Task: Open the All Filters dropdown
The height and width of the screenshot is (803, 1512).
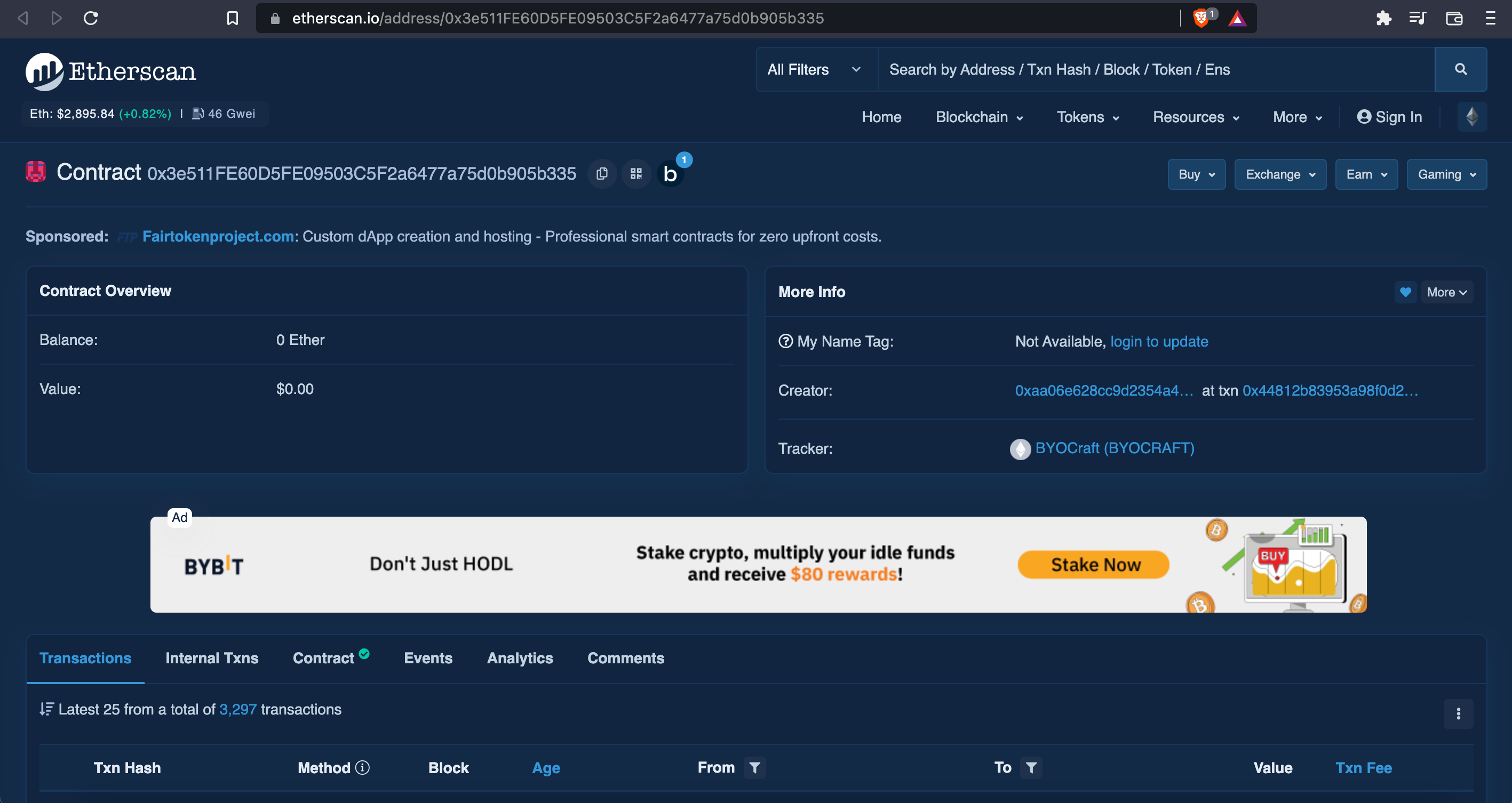Action: [x=816, y=69]
